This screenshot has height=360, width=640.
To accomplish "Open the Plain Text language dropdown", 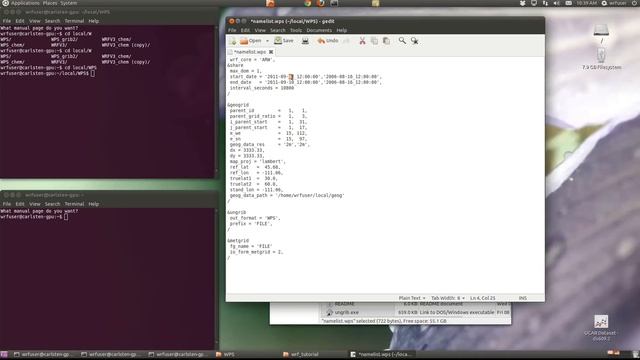I will coord(411,298).
